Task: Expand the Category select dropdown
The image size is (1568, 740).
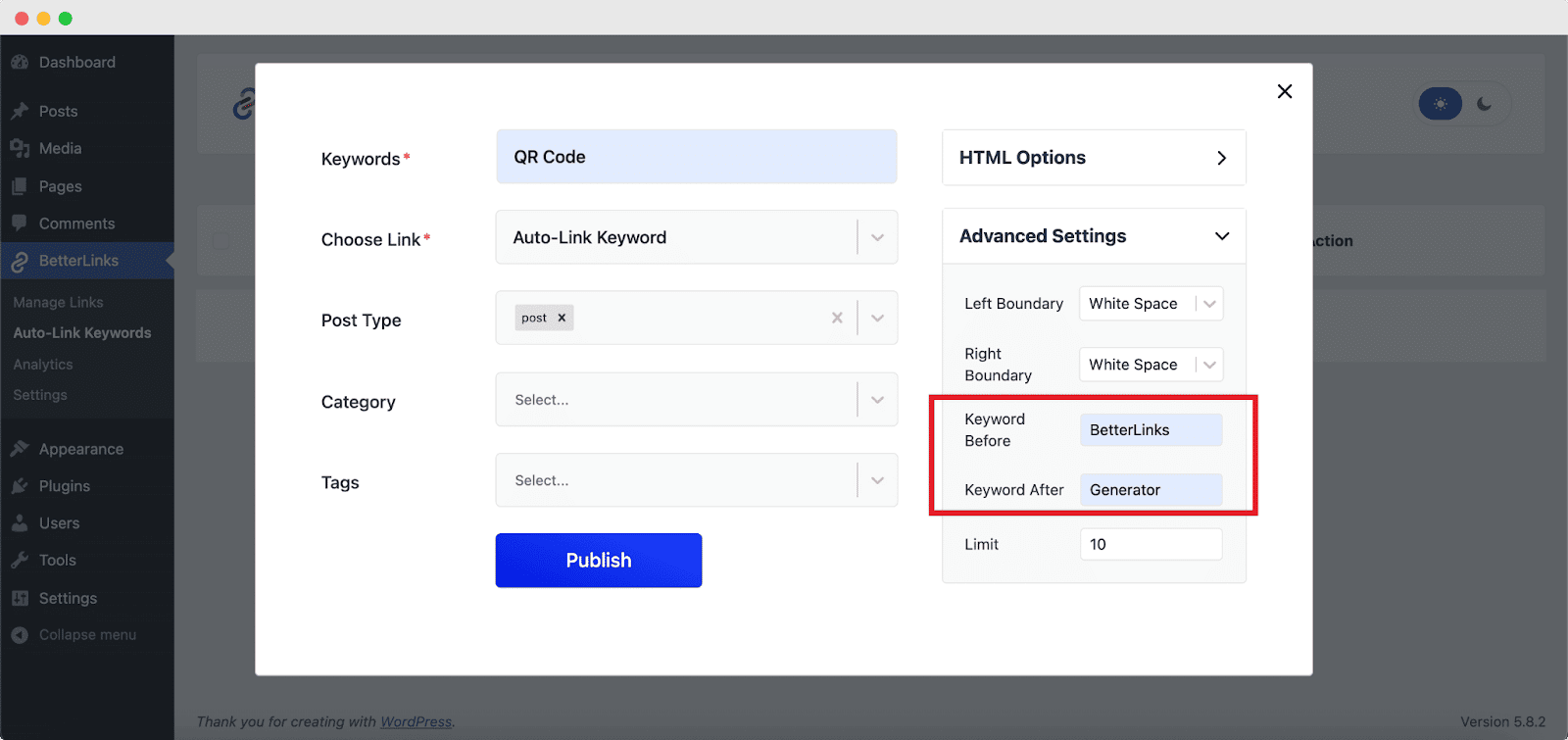Action: (x=877, y=400)
